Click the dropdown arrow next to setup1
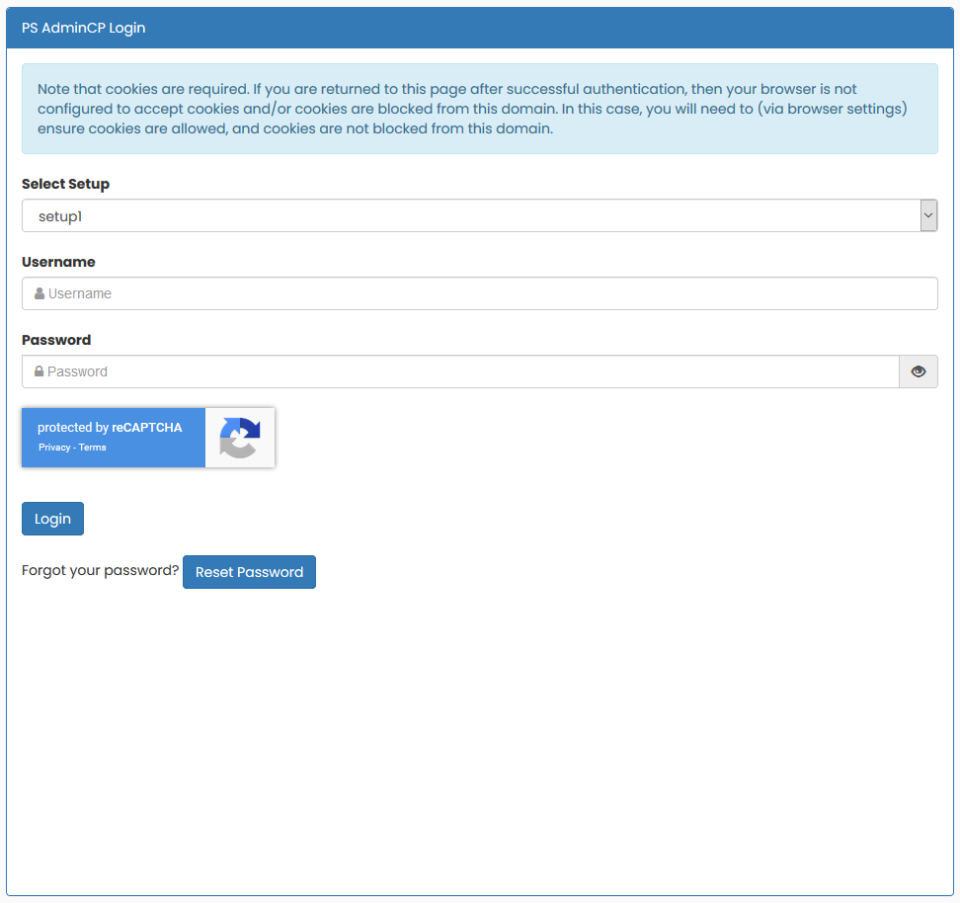 point(927,215)
